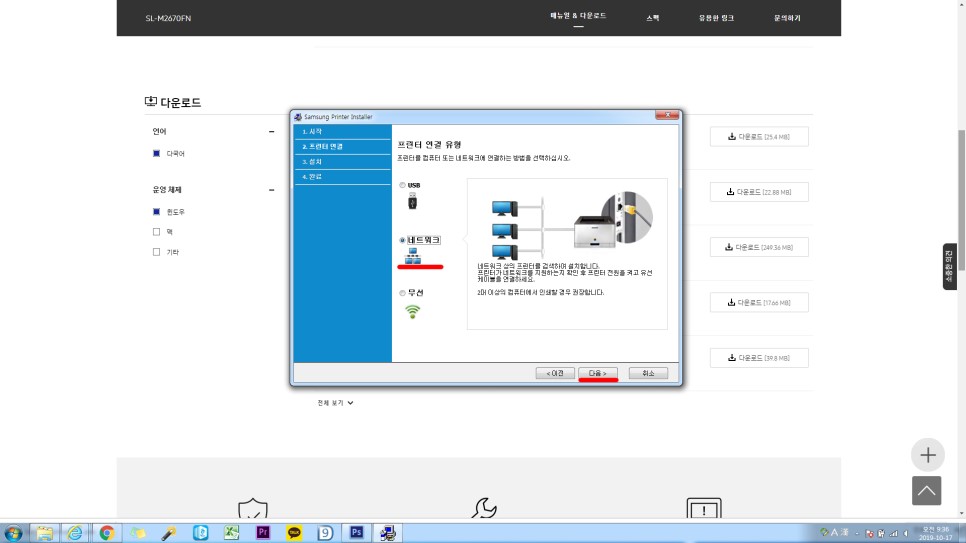Image resolution: width=966 pixels, height=543 pixels.
Task: Select step 4. 완료 in installer sidebar
Action: [343, 176]
